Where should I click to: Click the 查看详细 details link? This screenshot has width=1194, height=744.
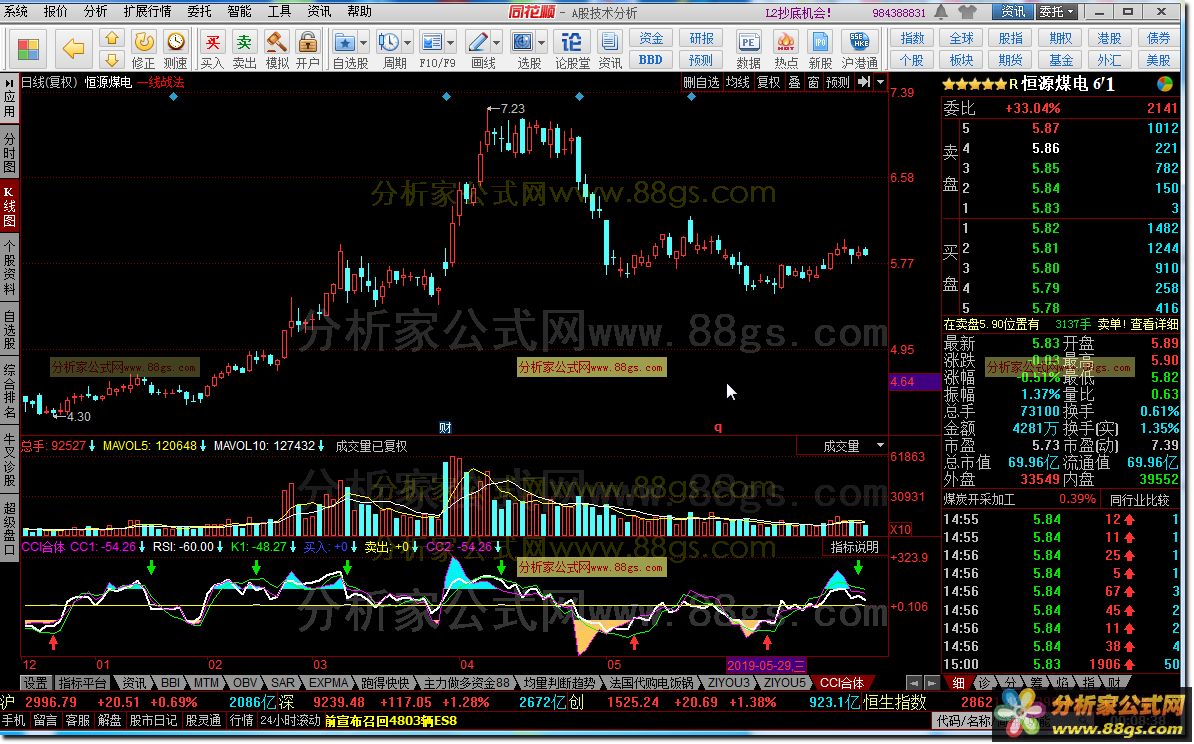[1154, 324]
